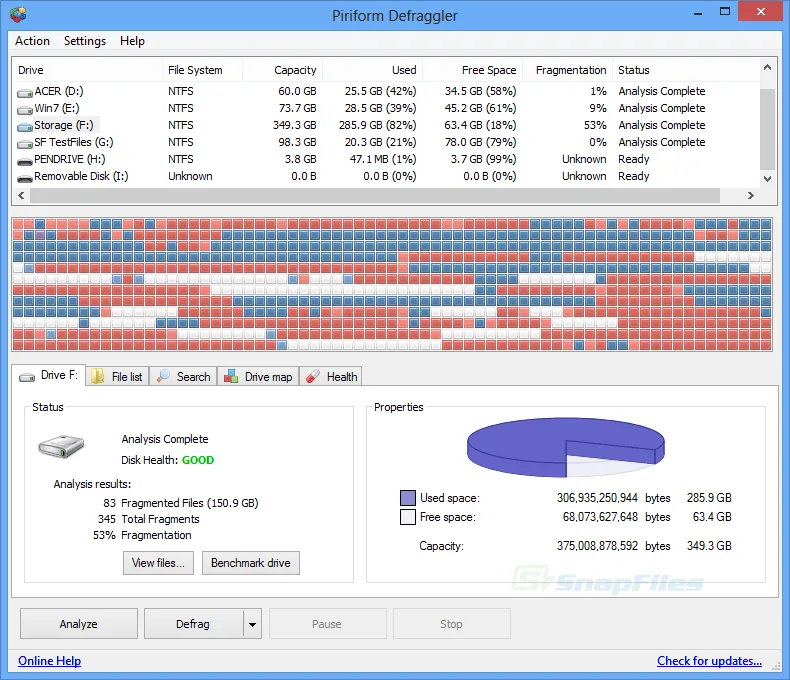Click the Defrag button
Image resolution: width=790 pixels, height=680 pixels.
(x=193, y=624)
